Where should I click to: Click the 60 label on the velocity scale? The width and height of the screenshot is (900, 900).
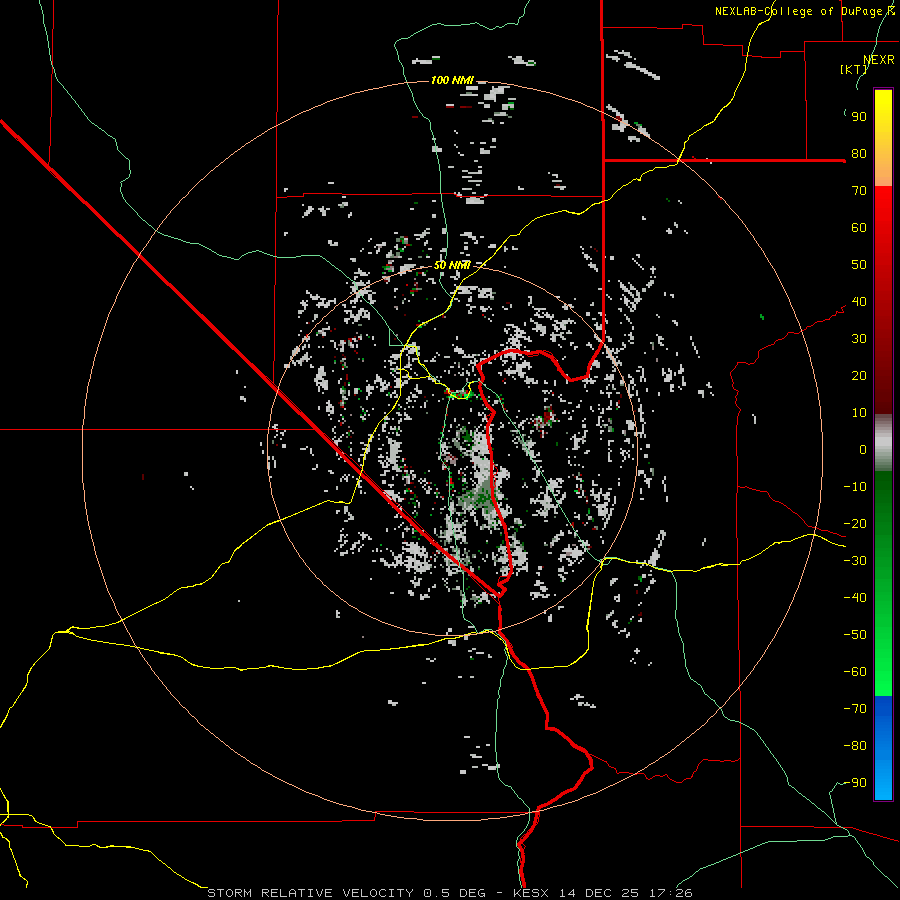coord(859,228)
